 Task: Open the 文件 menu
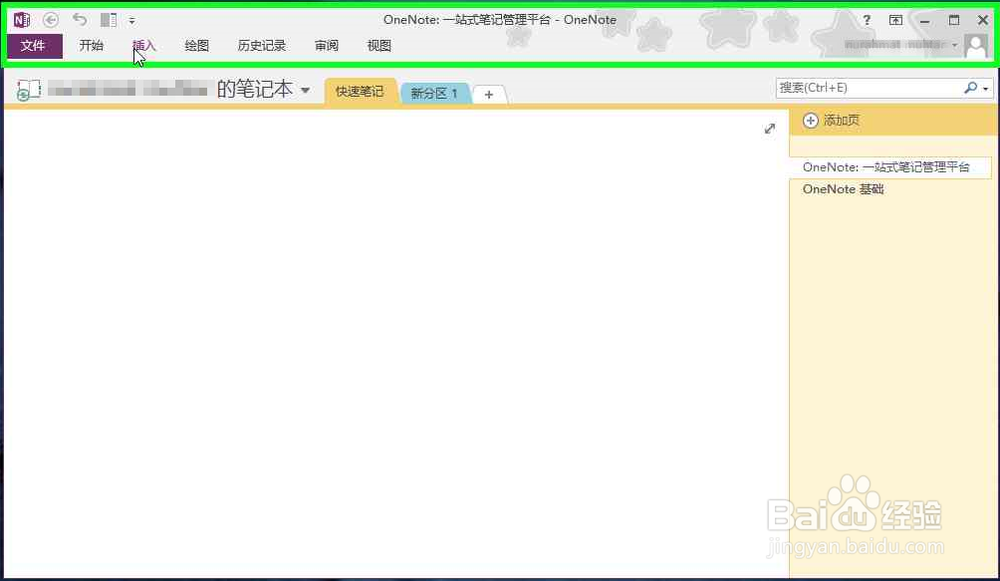tap(35, 45)
